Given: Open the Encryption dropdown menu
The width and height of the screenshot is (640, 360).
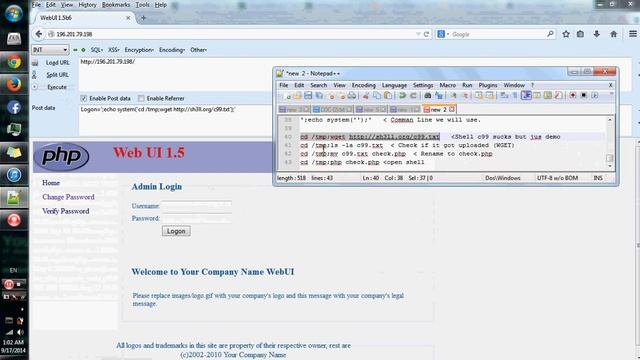Looking at the screenshot, I should click(139, 50).
